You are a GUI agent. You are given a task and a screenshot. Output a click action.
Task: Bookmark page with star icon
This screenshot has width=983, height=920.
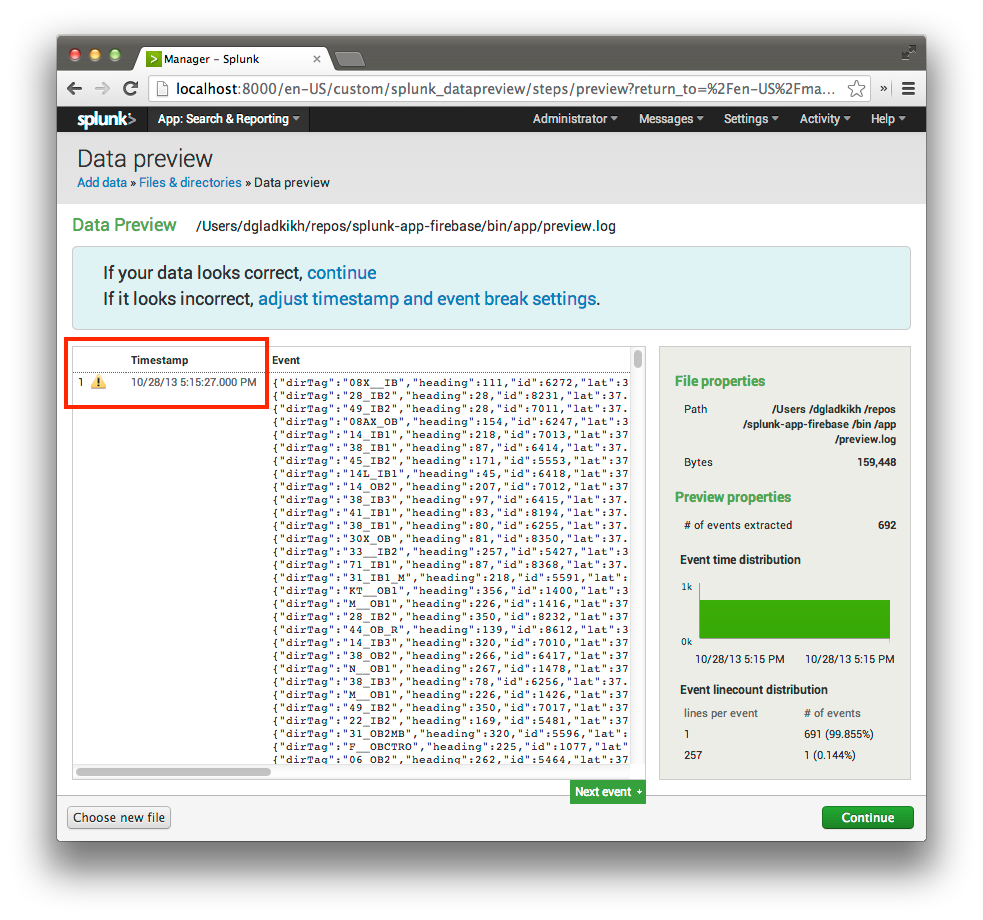click(x=856, y=88)
